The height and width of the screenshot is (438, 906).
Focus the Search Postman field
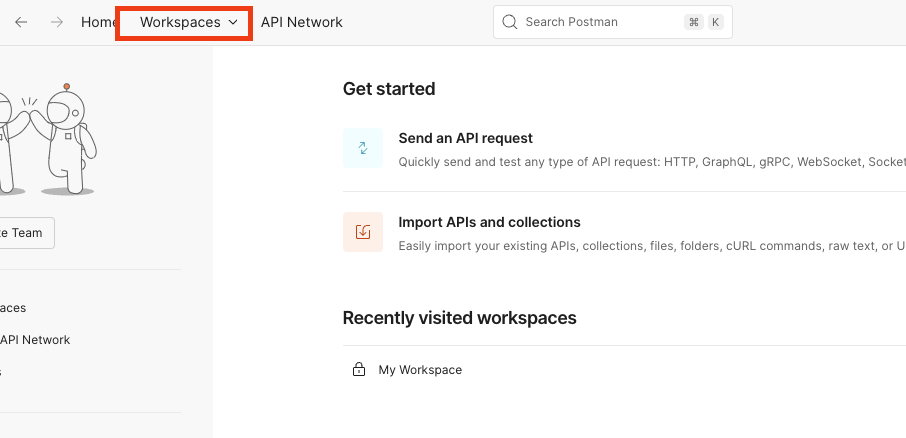point(600,22)
